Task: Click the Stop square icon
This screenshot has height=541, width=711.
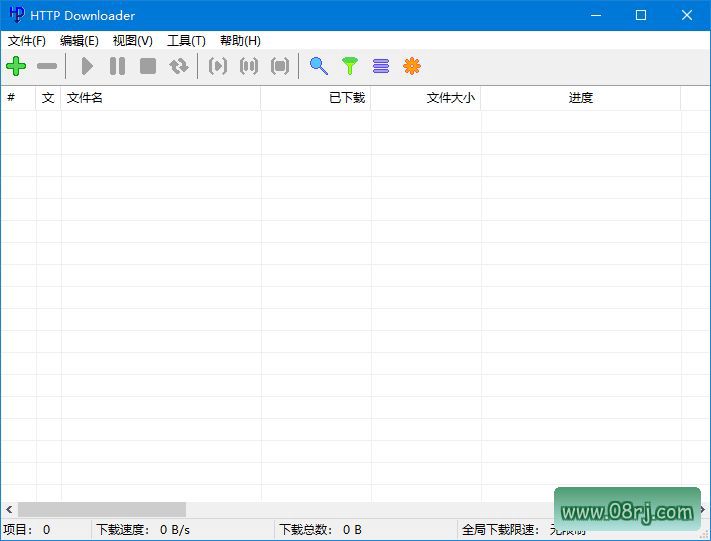Action: pos(148,66)
